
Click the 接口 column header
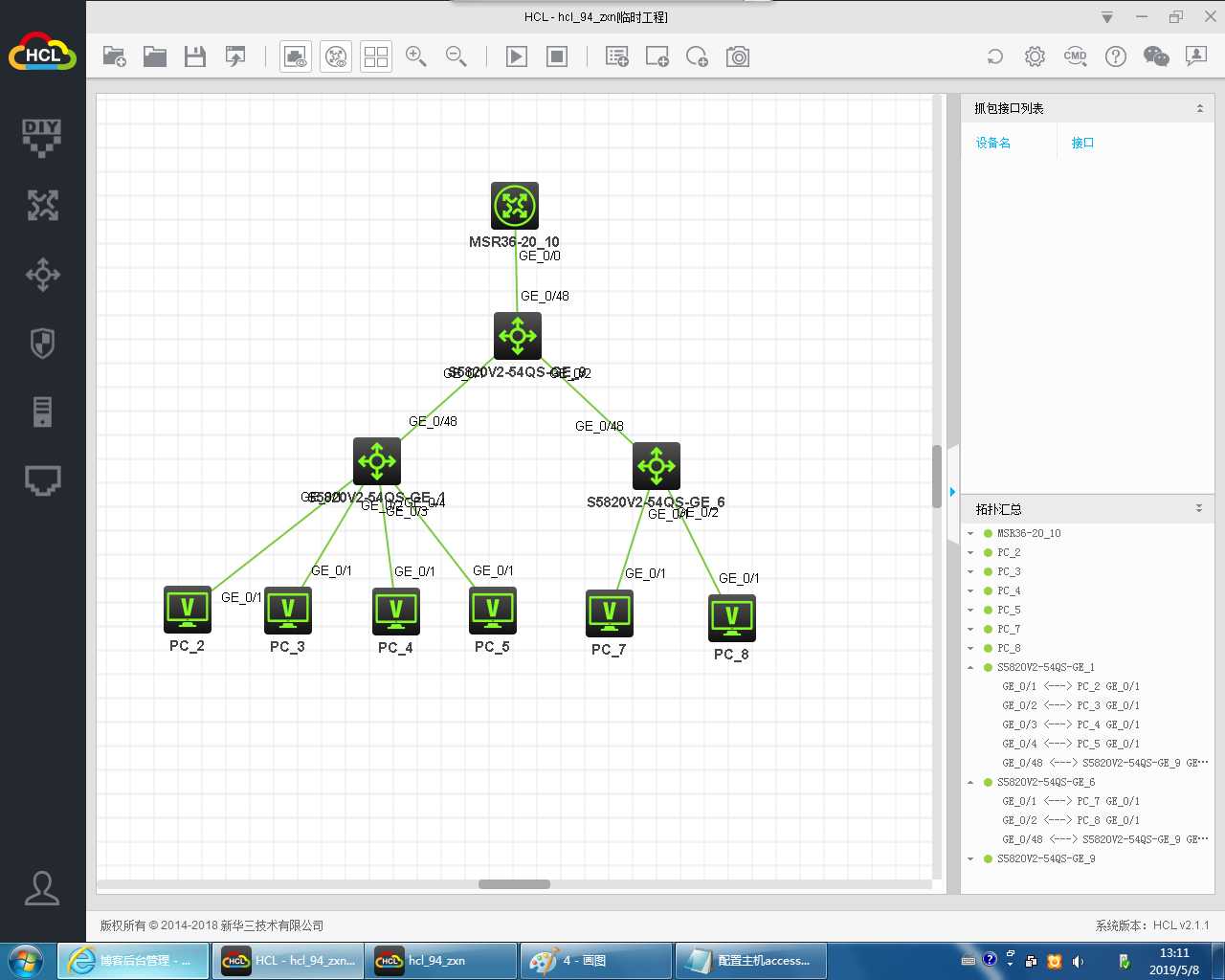tap(1082, 143)
